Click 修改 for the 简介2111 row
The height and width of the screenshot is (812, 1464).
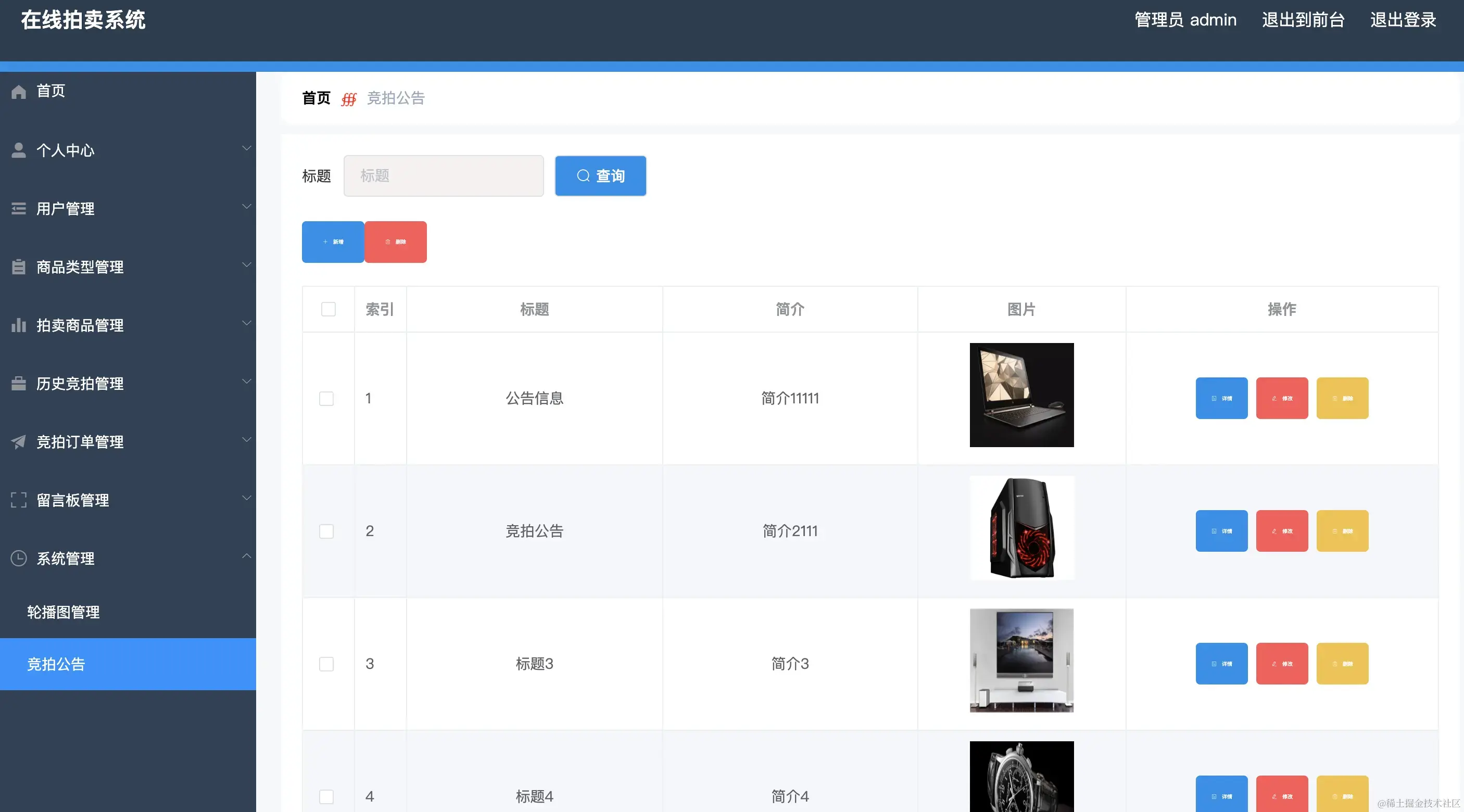(x=1282, y=531)
